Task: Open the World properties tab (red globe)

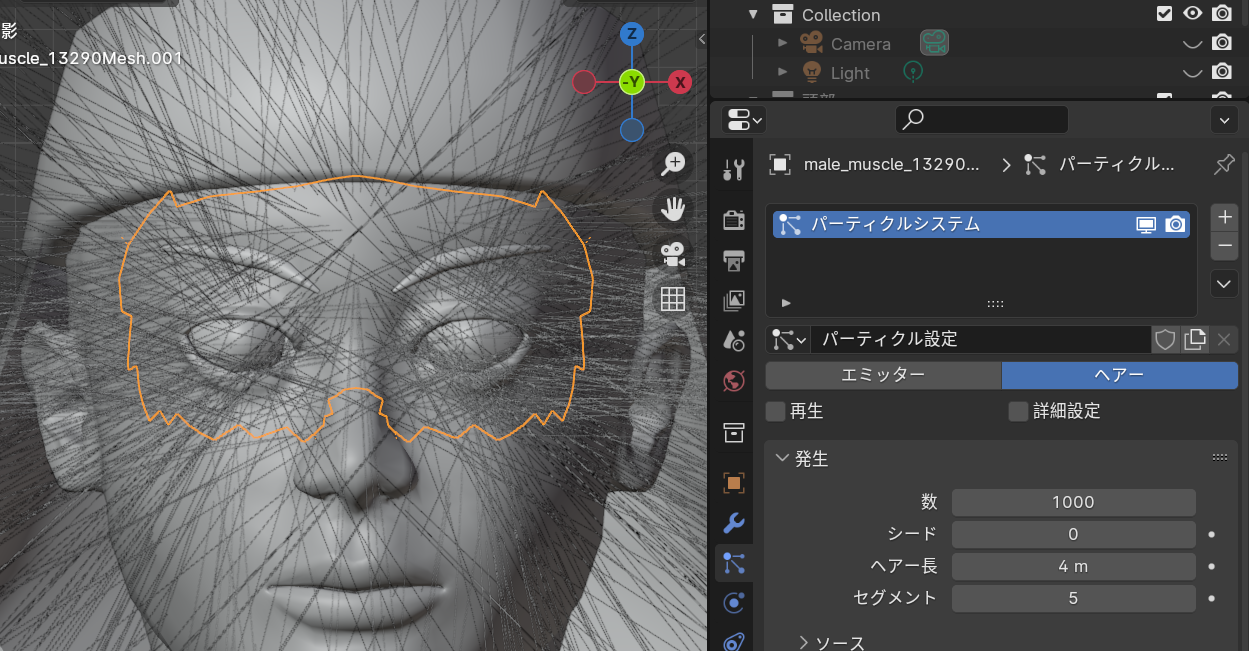Action: (x=734, y=380)
